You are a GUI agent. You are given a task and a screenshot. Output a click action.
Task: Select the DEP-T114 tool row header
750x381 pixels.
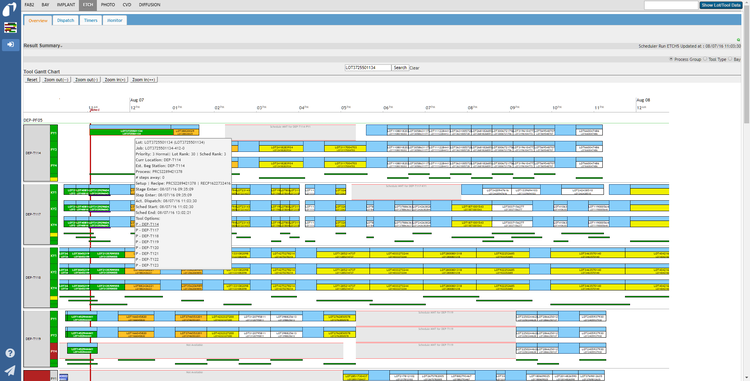pyautogui.click(x=37, y=153)
